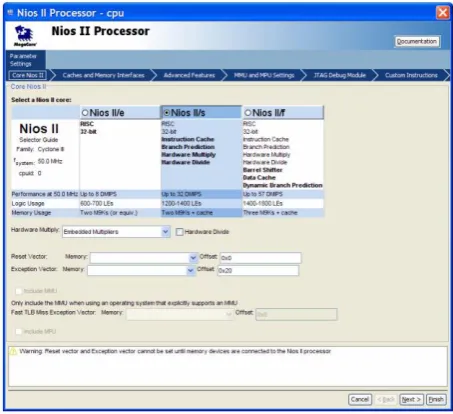453x414 pixels.
Task: Go to MMU and MPU Settings tab
Action: [x=264, y=75]
